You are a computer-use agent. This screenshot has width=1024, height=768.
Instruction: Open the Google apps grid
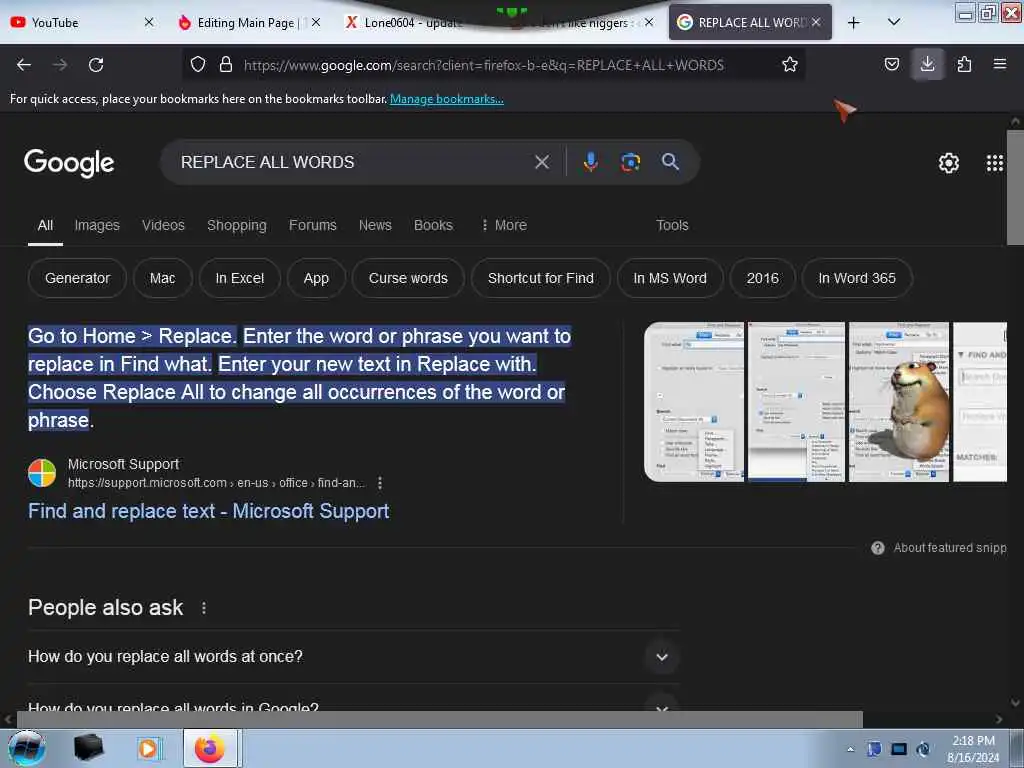(994, 163)
